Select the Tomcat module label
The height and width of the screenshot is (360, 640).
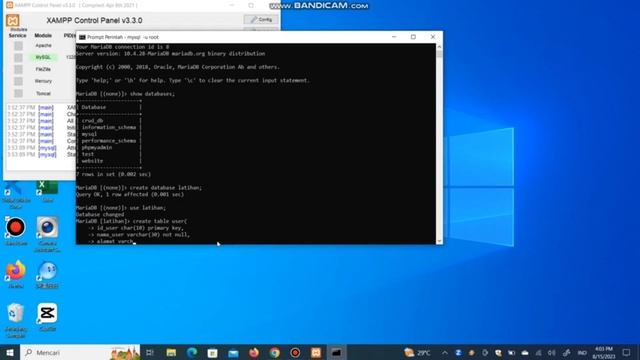(43, 93)
